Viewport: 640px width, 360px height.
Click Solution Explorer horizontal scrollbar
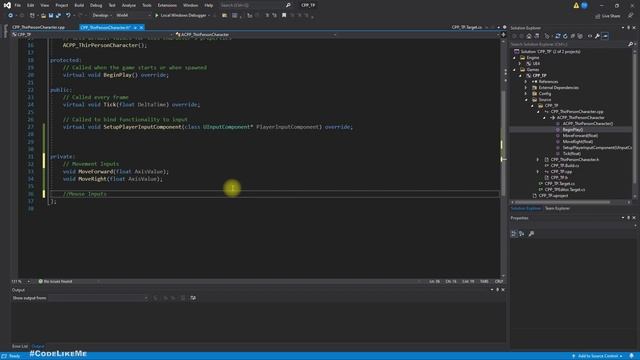pyautogui.click(x=570, y=202)
